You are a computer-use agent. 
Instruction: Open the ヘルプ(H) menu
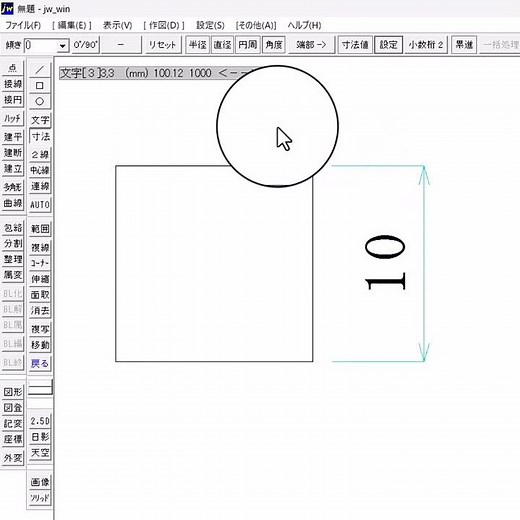[304, 25]
